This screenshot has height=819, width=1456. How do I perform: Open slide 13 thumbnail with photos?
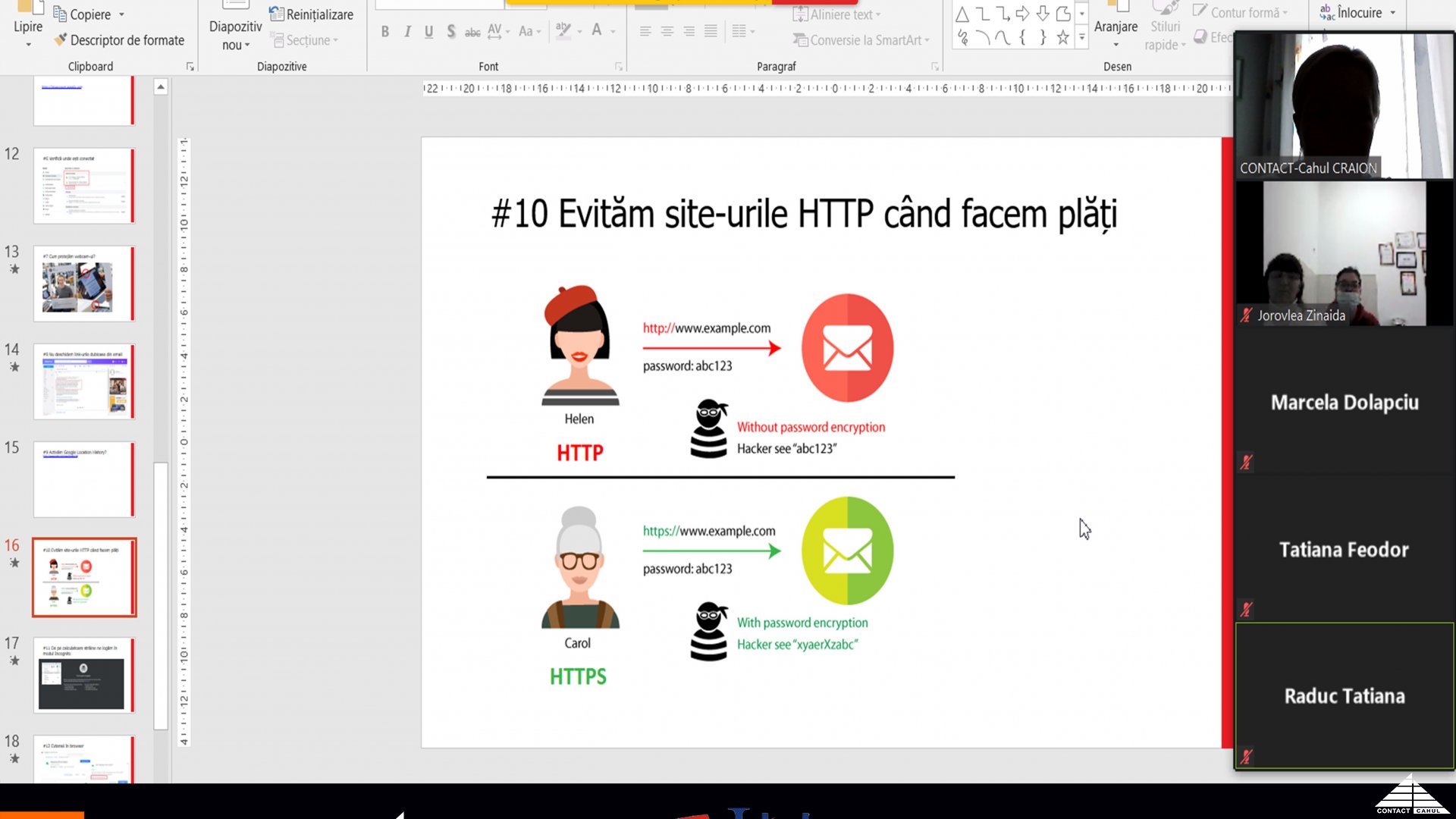pyautogui.click(x=83, y=284)
